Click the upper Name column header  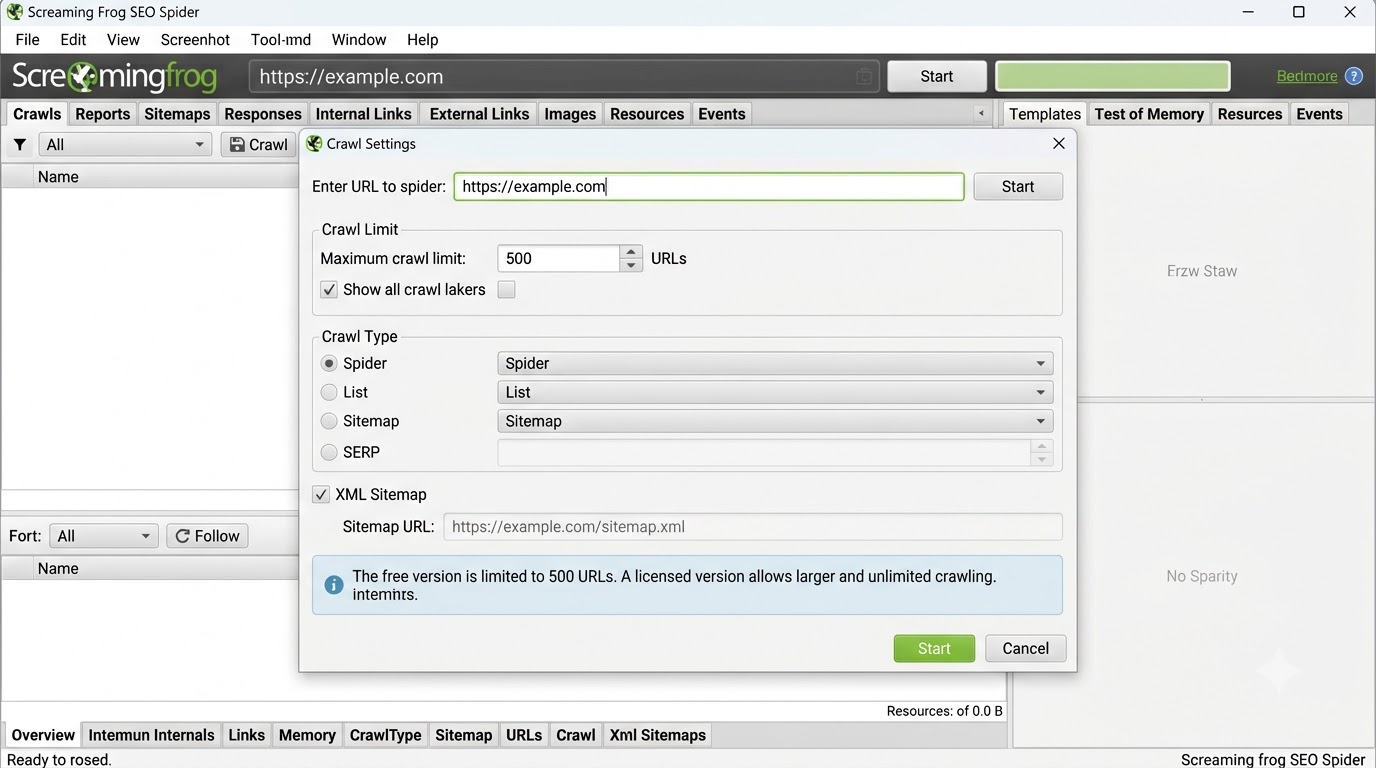click(58, 177)
